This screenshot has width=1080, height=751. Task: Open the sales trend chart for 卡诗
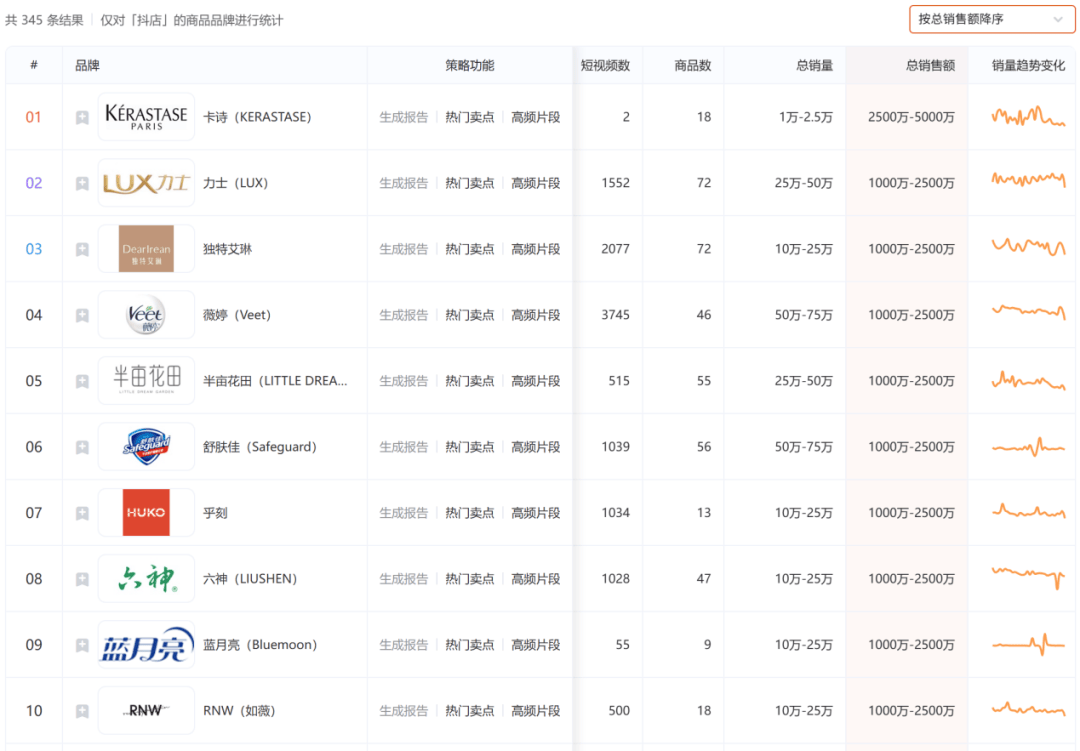1028,116
